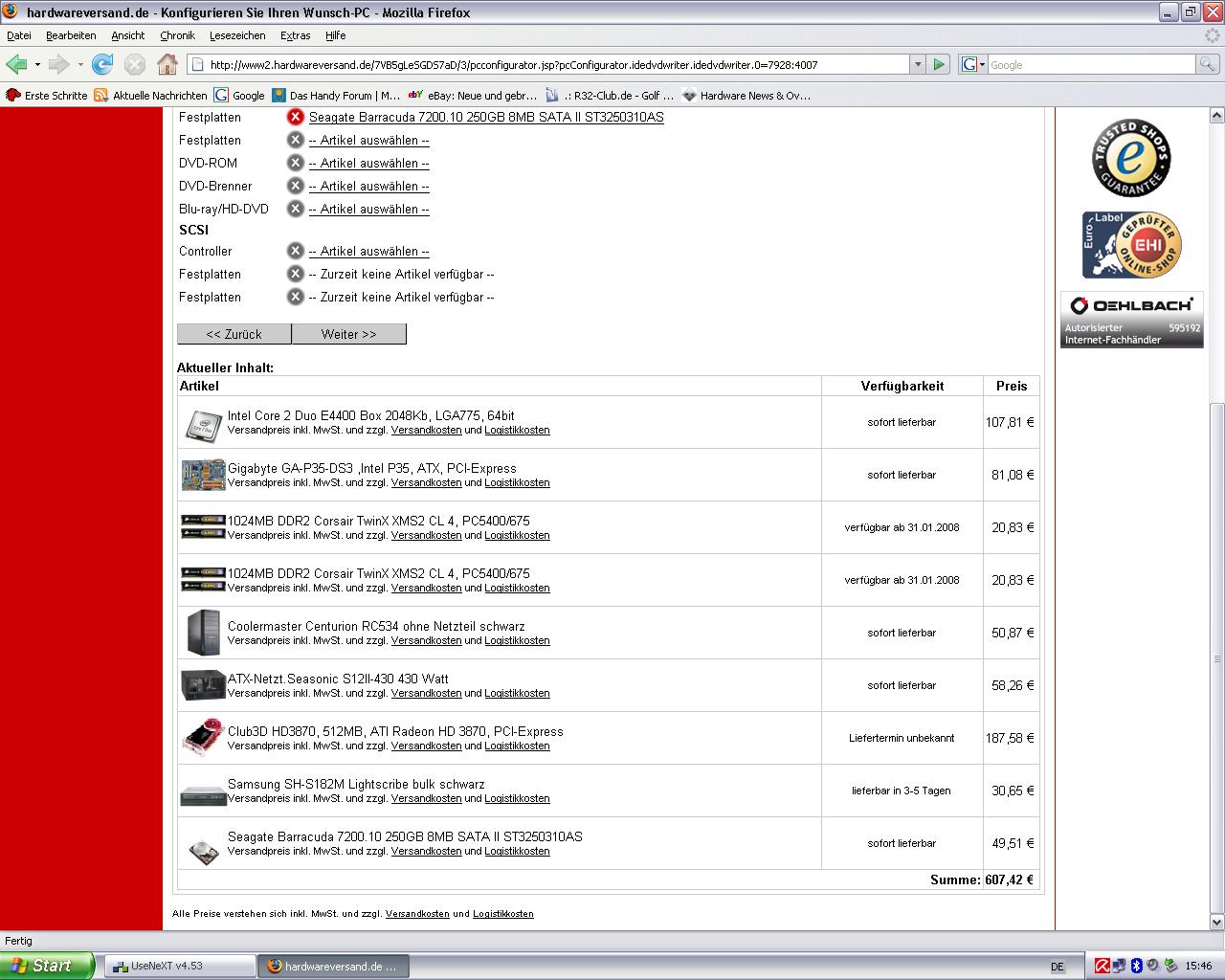Click the DE language indicator in the tray
This screenshot has height=980, width=1225.
coord(1058,967)
